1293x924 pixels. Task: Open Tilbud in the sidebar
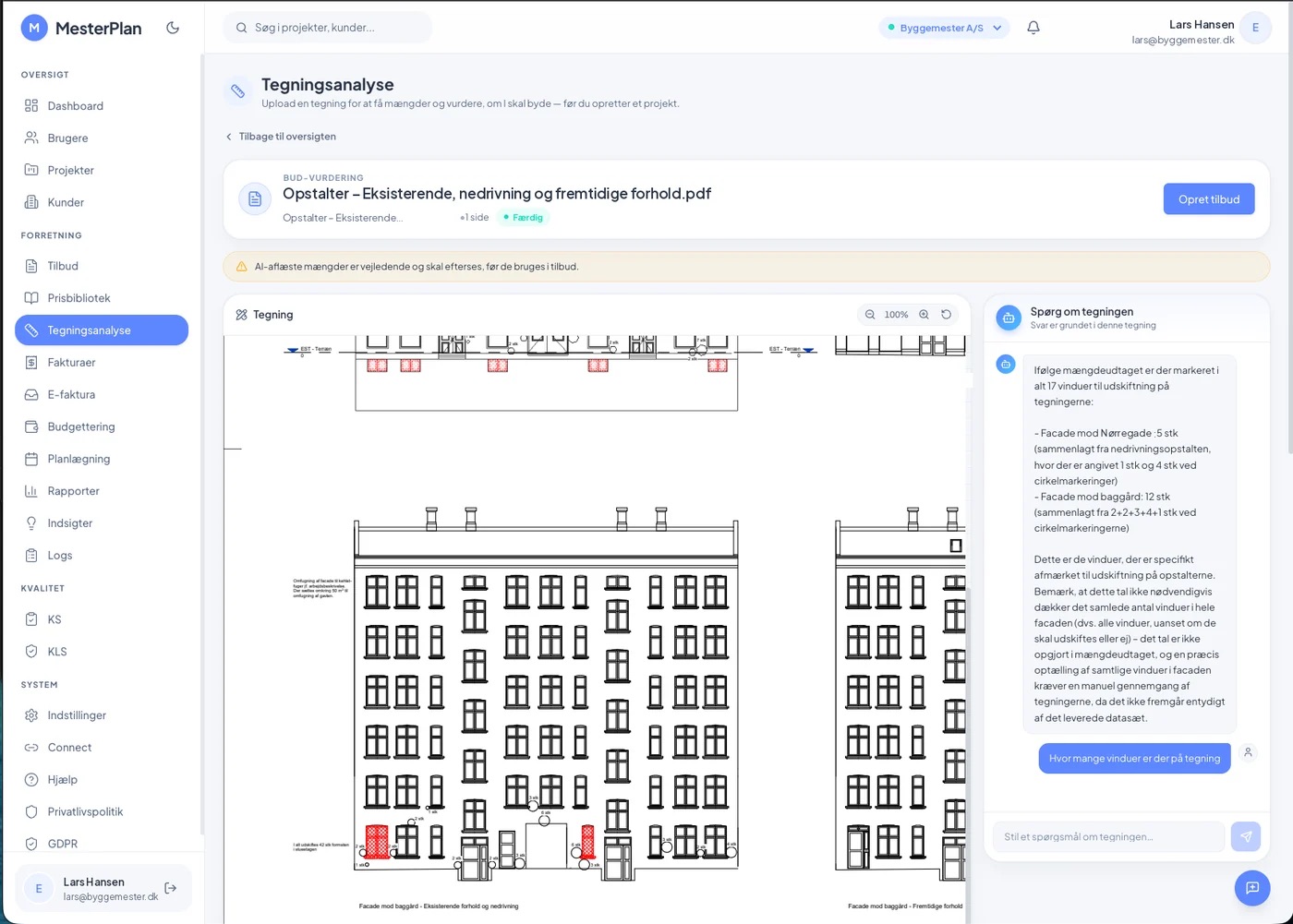102,266
